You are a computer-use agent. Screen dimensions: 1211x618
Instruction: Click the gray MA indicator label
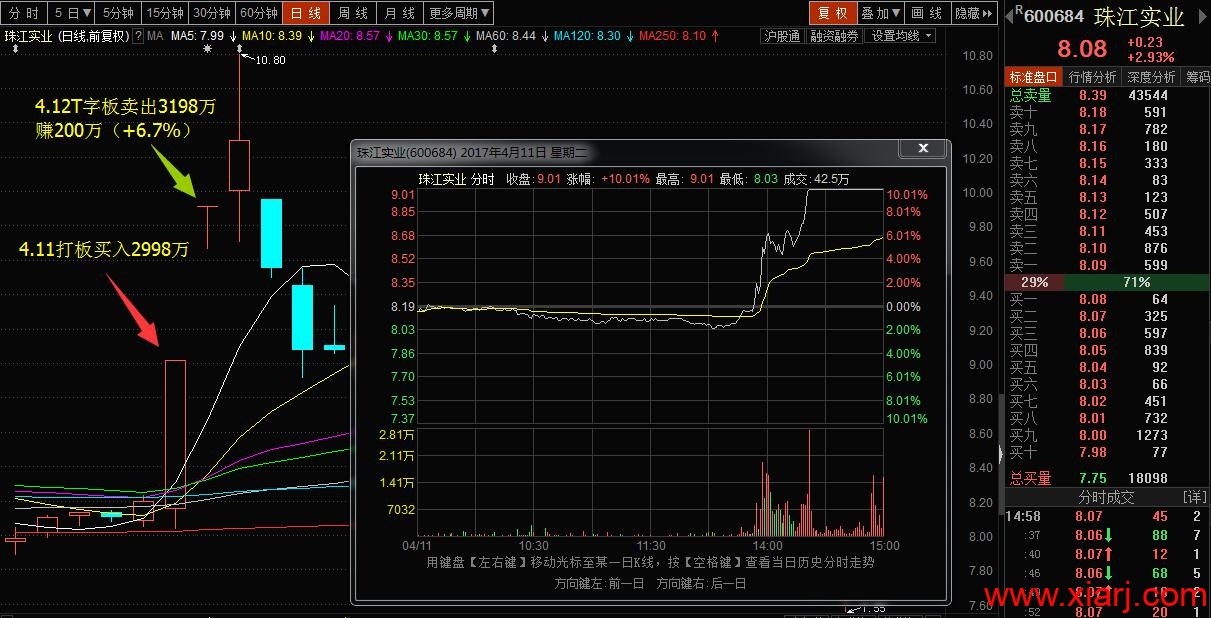click(x=155, y=36)
